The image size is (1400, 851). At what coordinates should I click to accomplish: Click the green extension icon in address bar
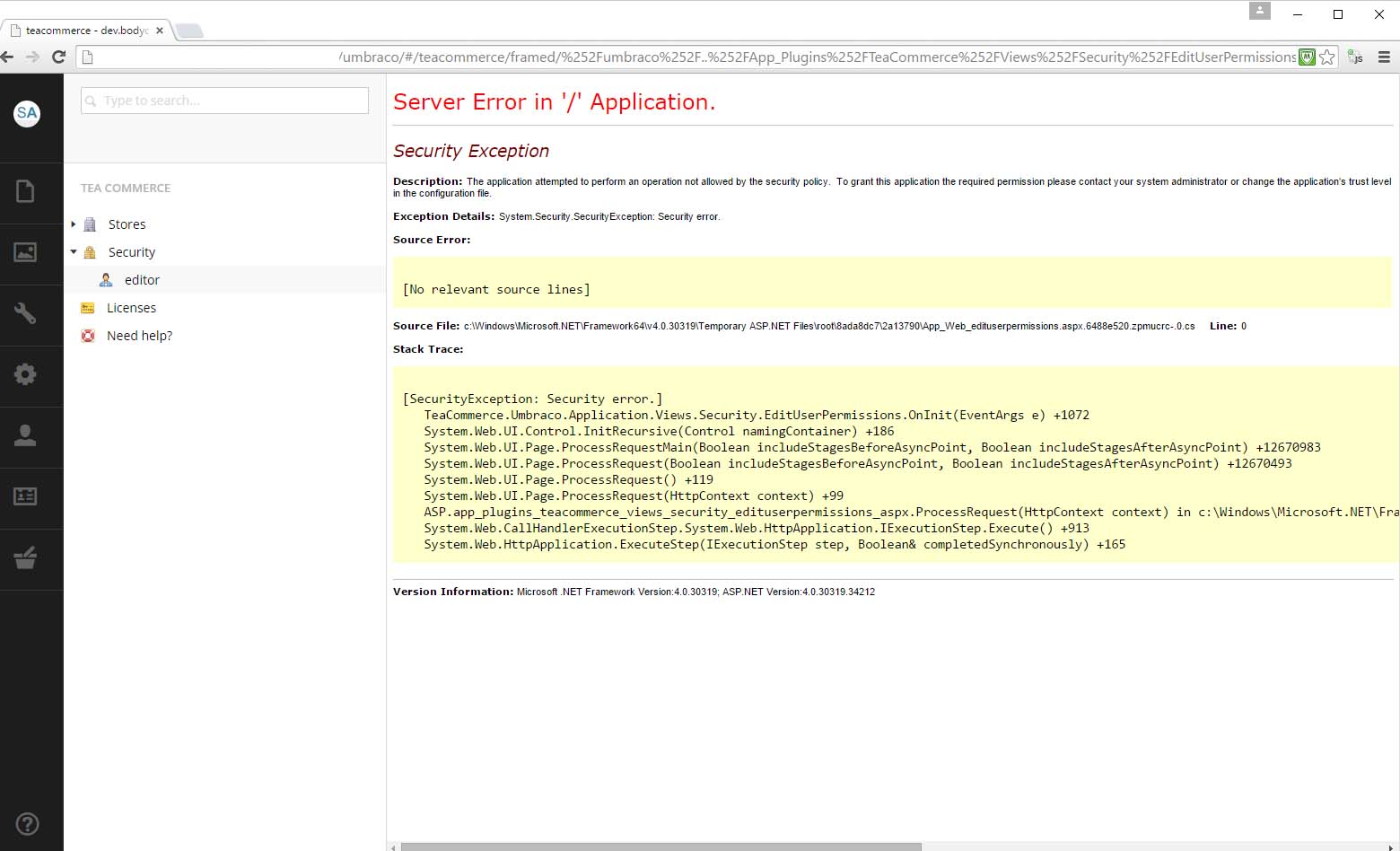(1307, 57)
